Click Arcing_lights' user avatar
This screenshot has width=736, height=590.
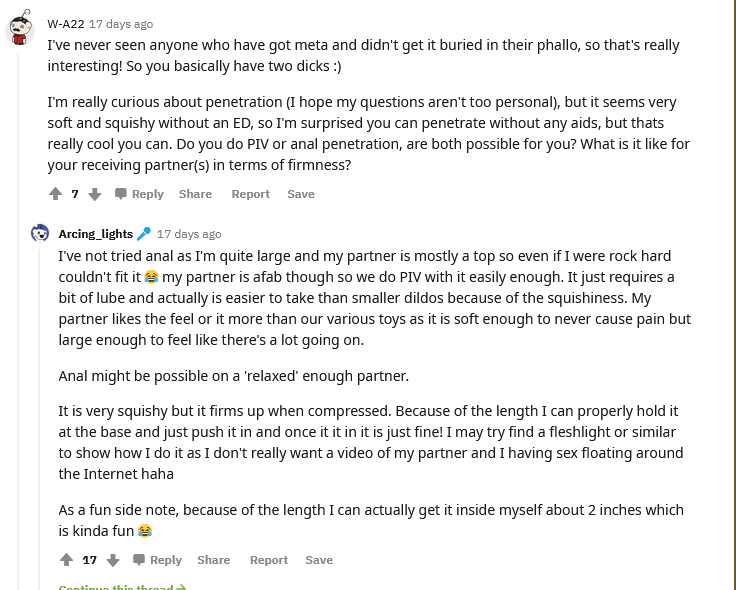[x=40, y=233]
